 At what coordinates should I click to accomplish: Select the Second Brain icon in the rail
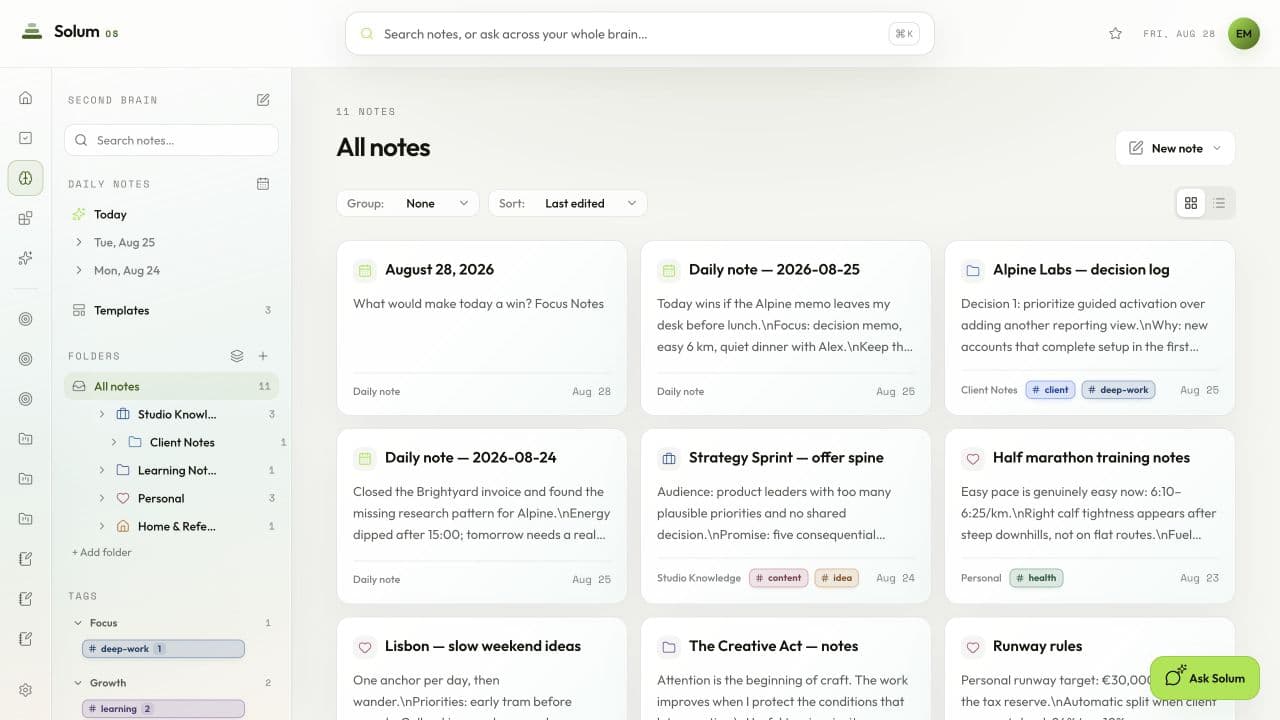coord(25,178)
